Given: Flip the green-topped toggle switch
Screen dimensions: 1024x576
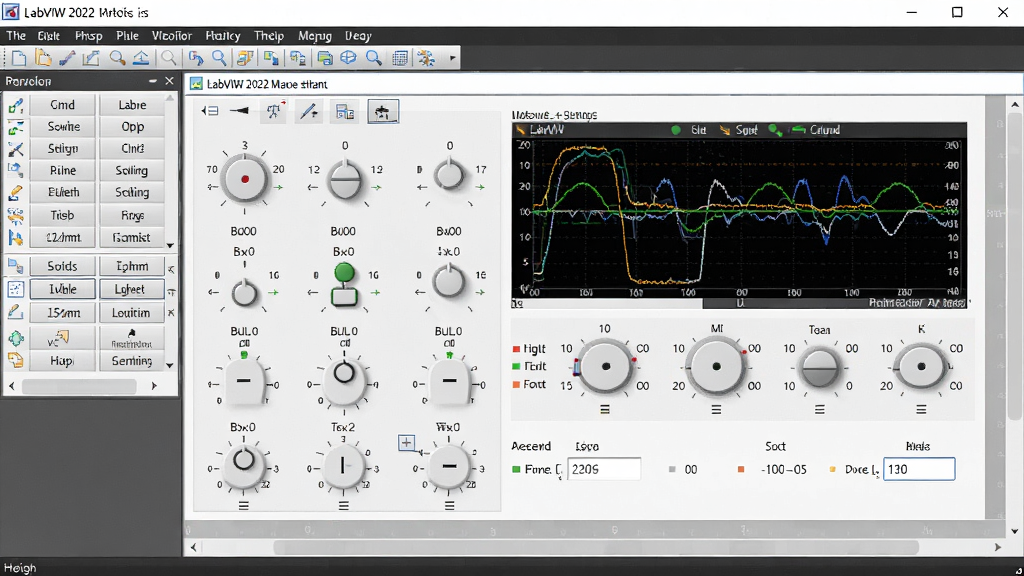Looking at the screenshot, I should click(x=344, y=284).
